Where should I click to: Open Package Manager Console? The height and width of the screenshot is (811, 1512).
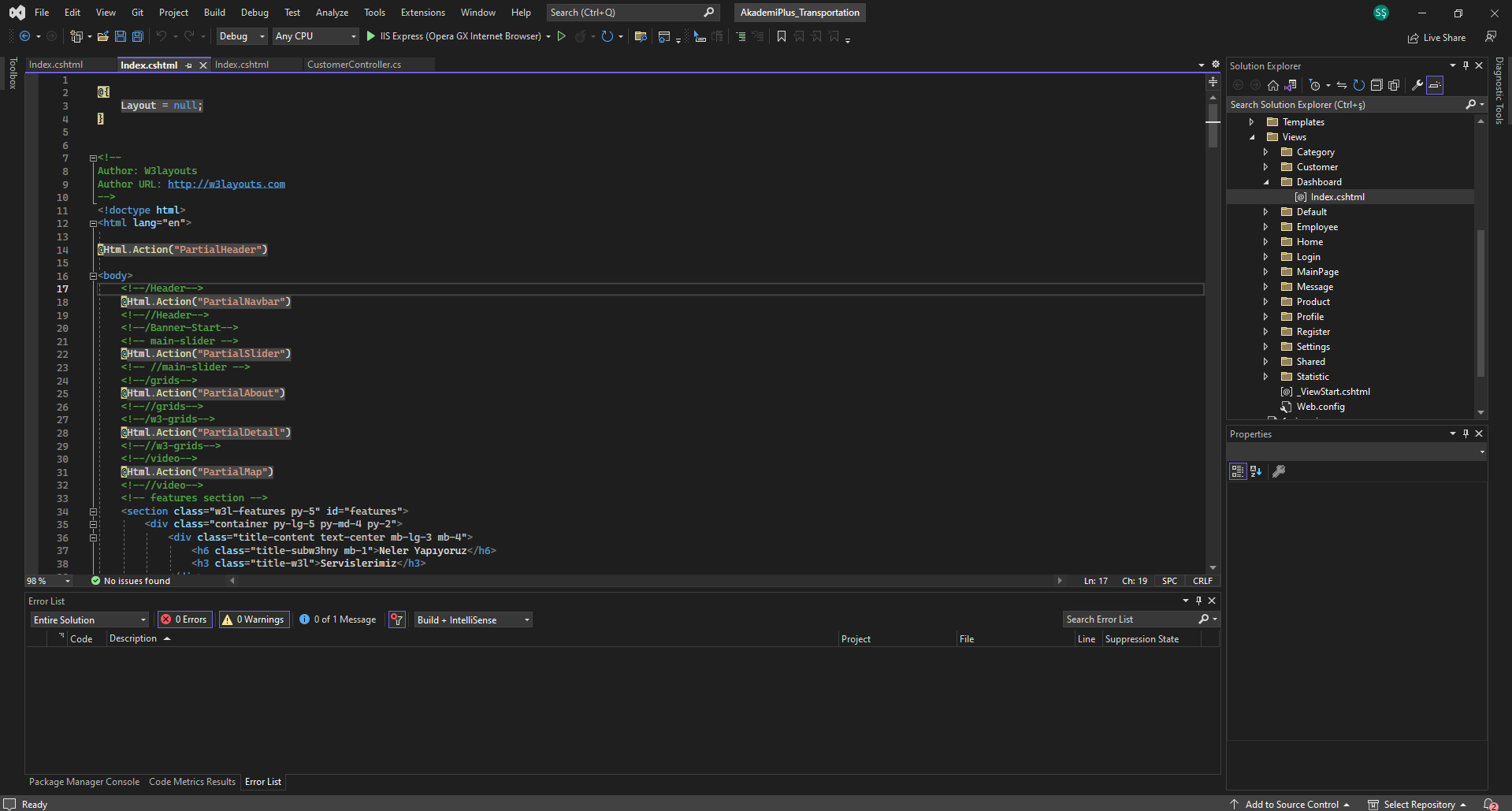point(84,781)
